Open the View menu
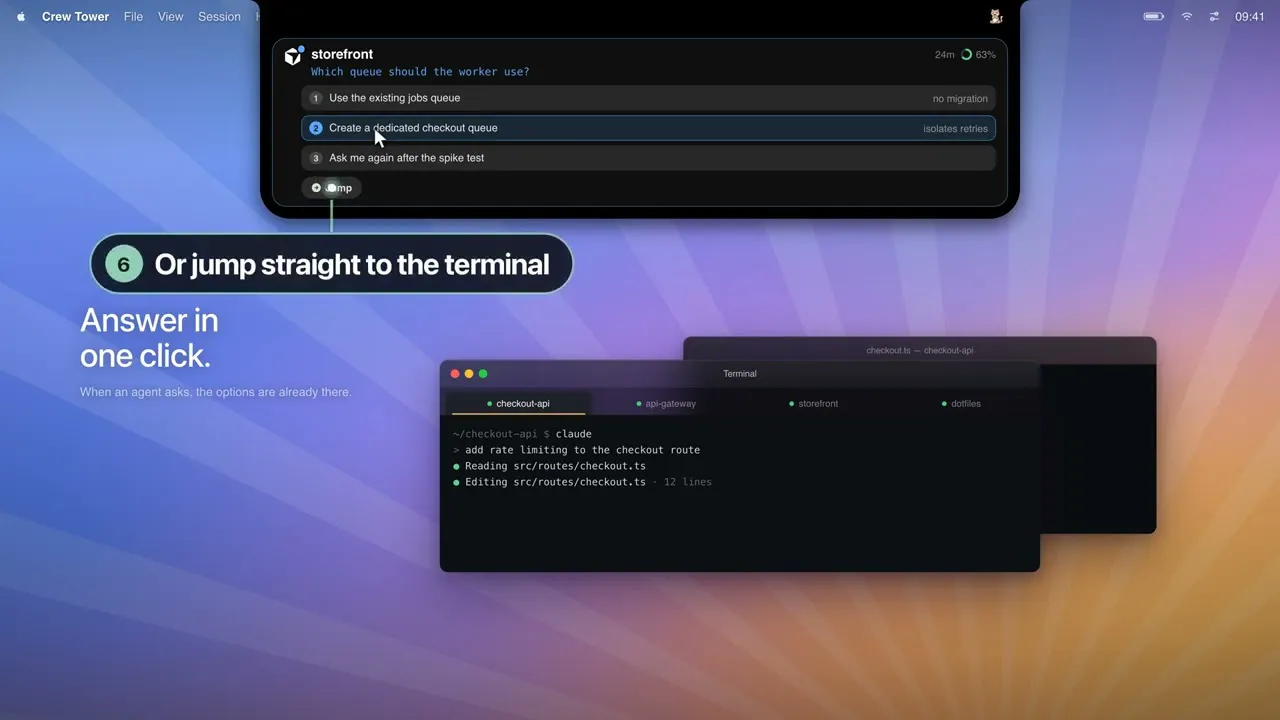Screen dimensions: 1280x720 pyautogui.click(x=171, y=16)
